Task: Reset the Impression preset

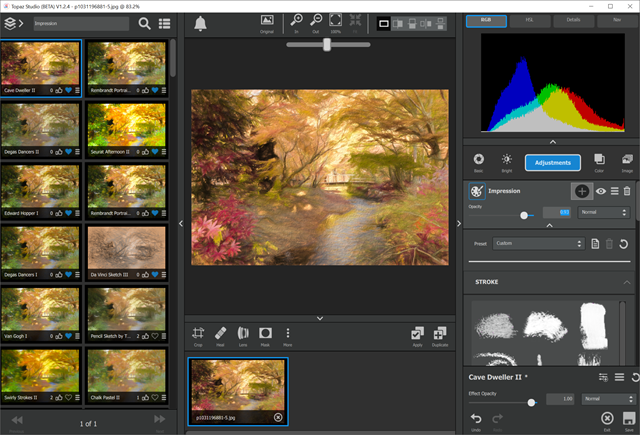Action: tap(623, 244)
